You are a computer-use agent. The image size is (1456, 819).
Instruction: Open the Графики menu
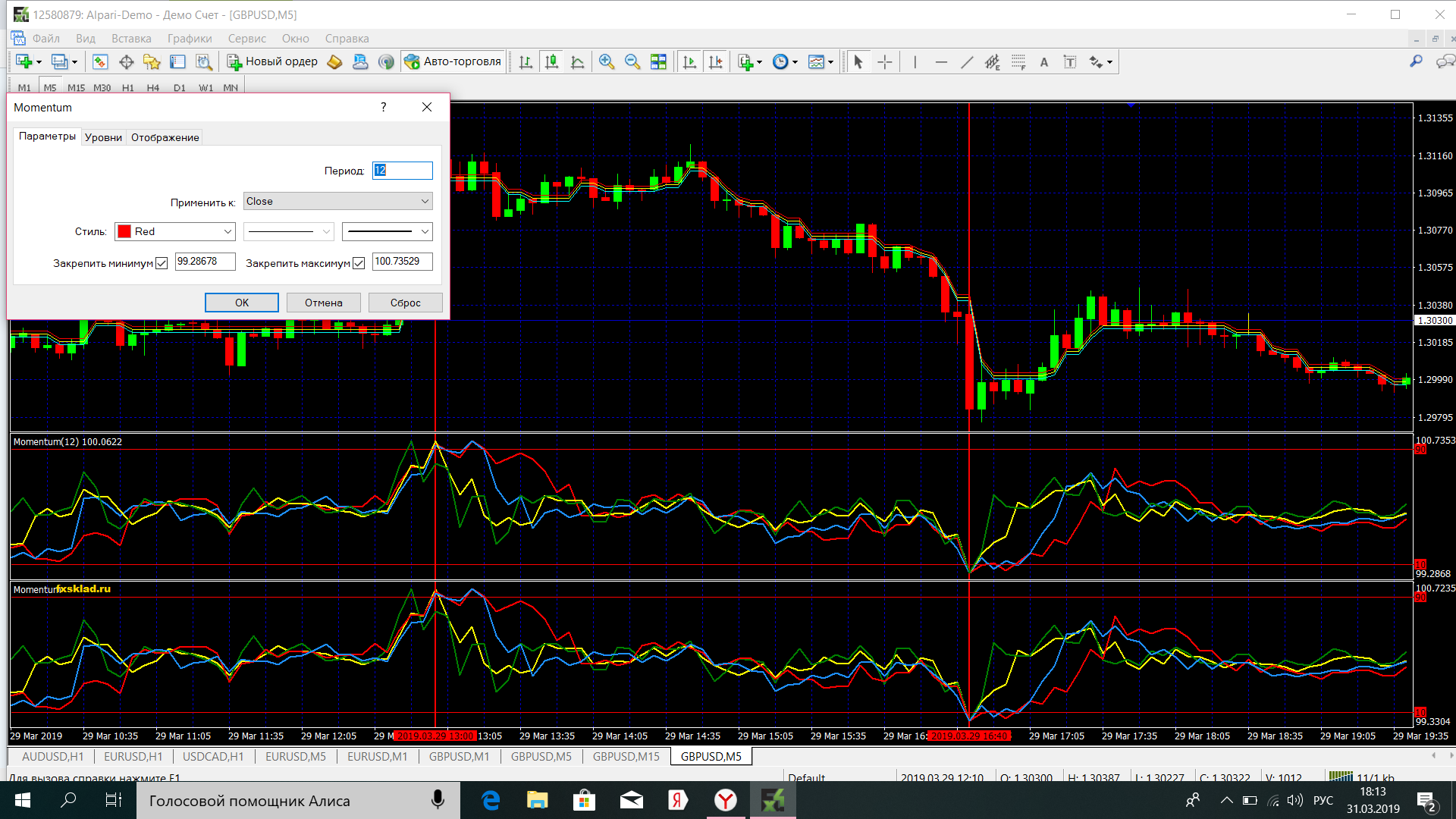[190, 39]
